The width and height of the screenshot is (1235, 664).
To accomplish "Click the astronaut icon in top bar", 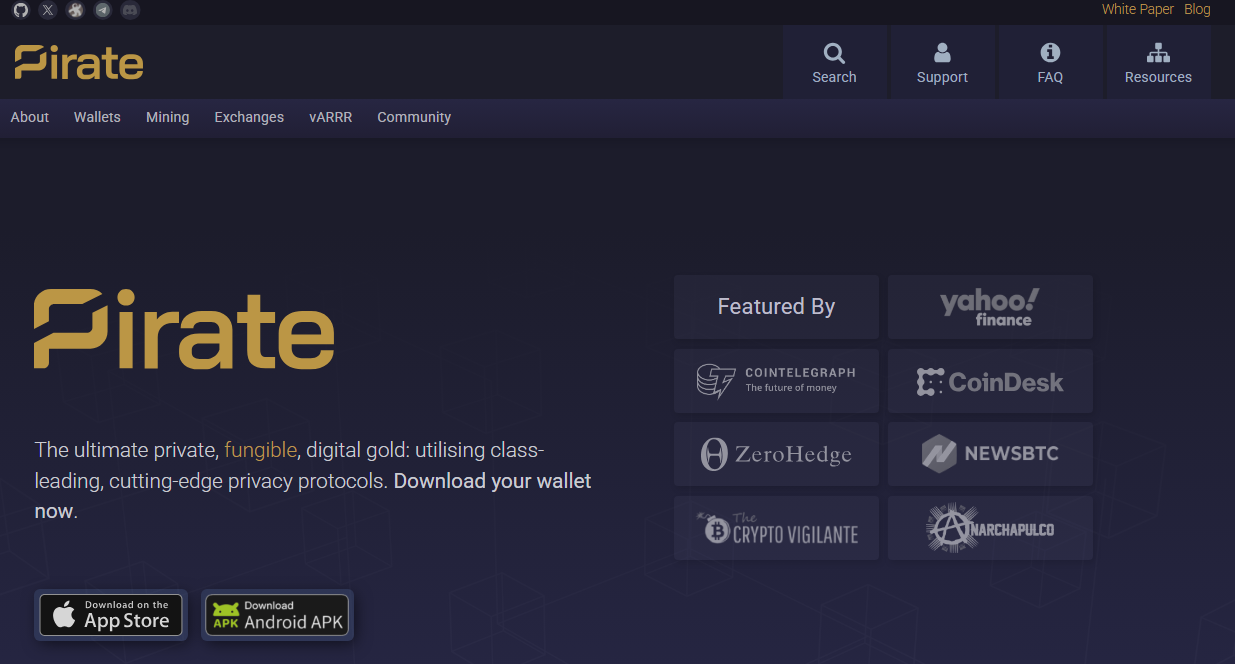I will [x=75, y=10].
